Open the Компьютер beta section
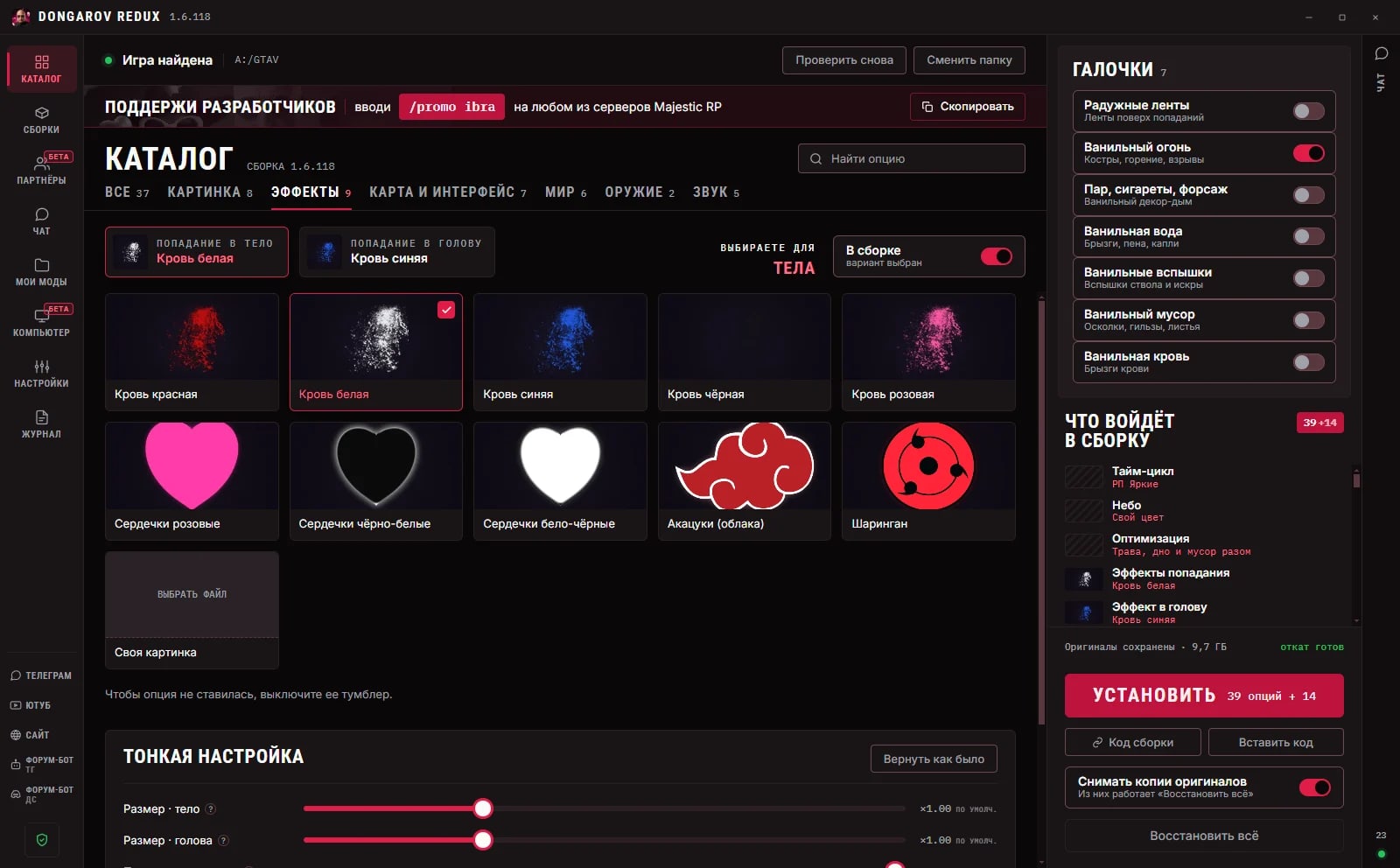 point(41,322)
